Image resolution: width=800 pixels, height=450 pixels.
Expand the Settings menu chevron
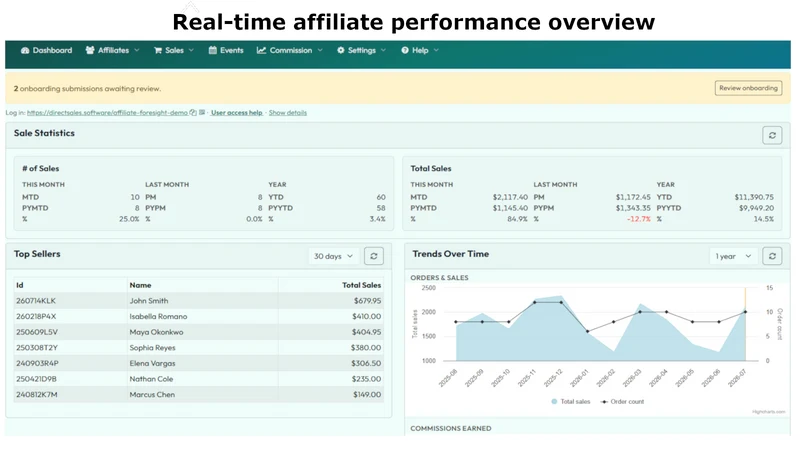(x=383, y=51)
